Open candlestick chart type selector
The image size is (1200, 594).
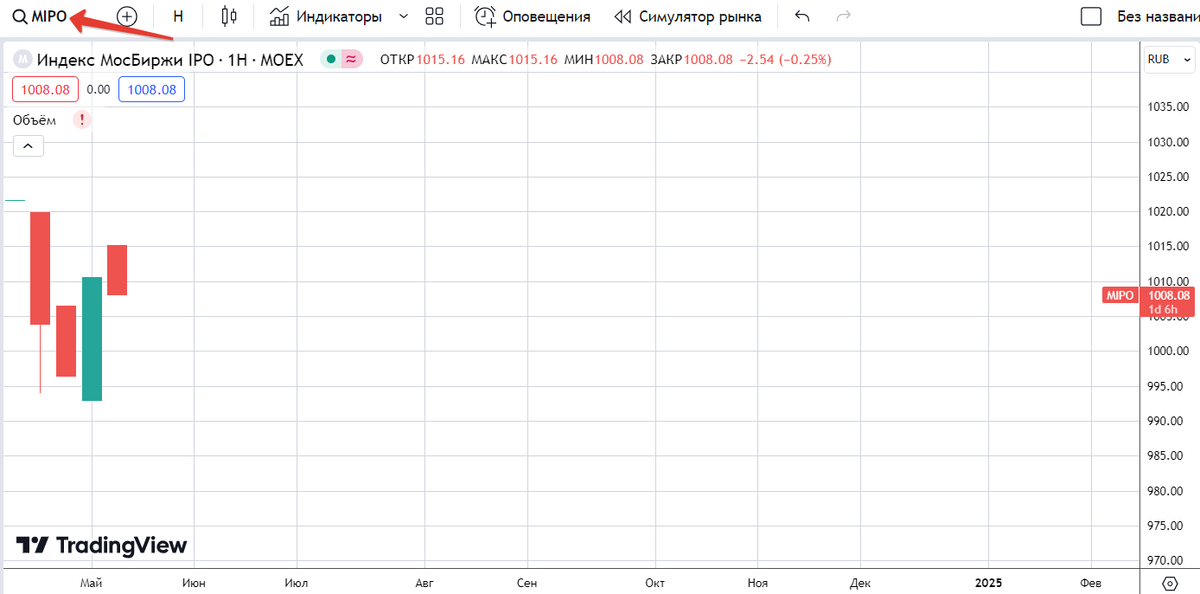click(229, 16)
